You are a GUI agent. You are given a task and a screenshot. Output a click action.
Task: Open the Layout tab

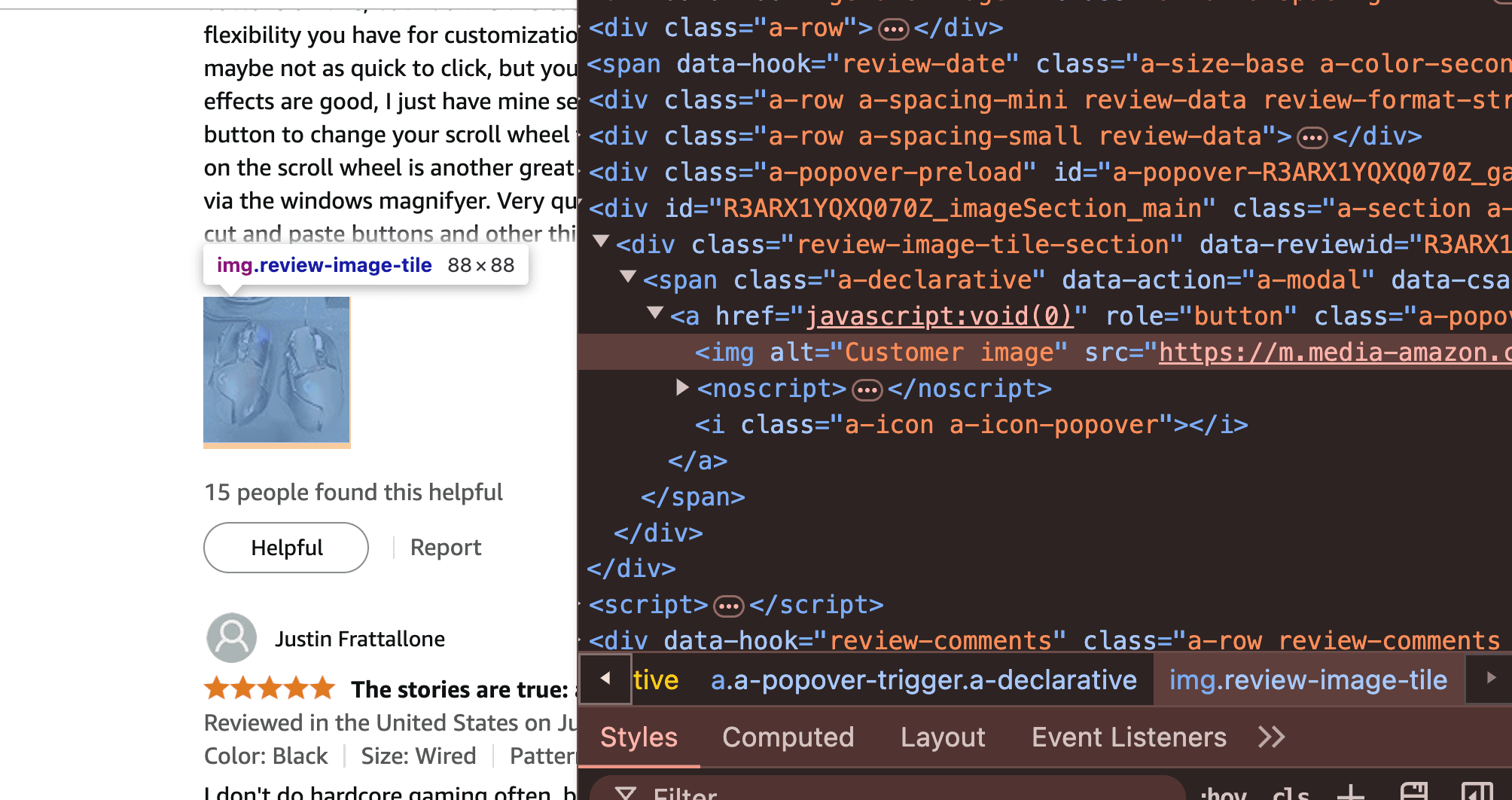[x=943, y=737]
